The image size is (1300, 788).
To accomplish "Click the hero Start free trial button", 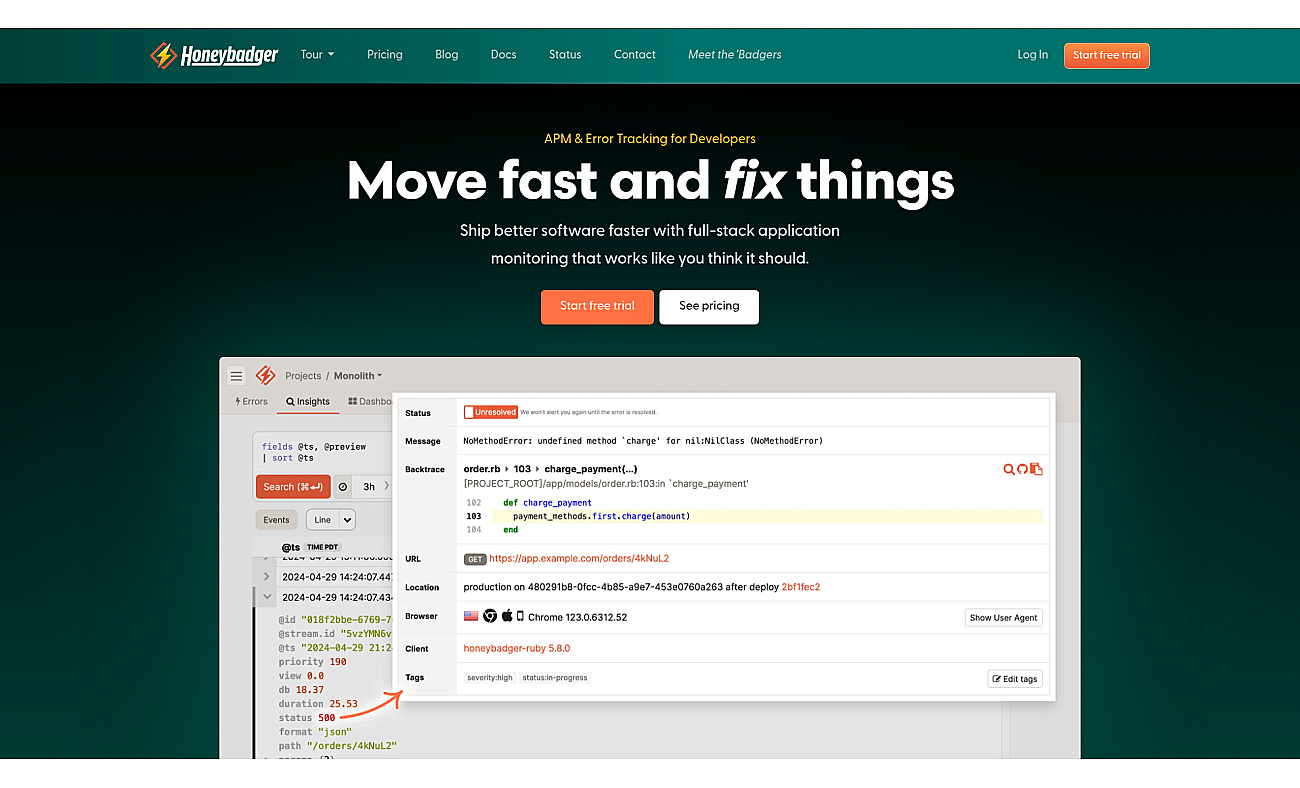I will pos(597,307).
